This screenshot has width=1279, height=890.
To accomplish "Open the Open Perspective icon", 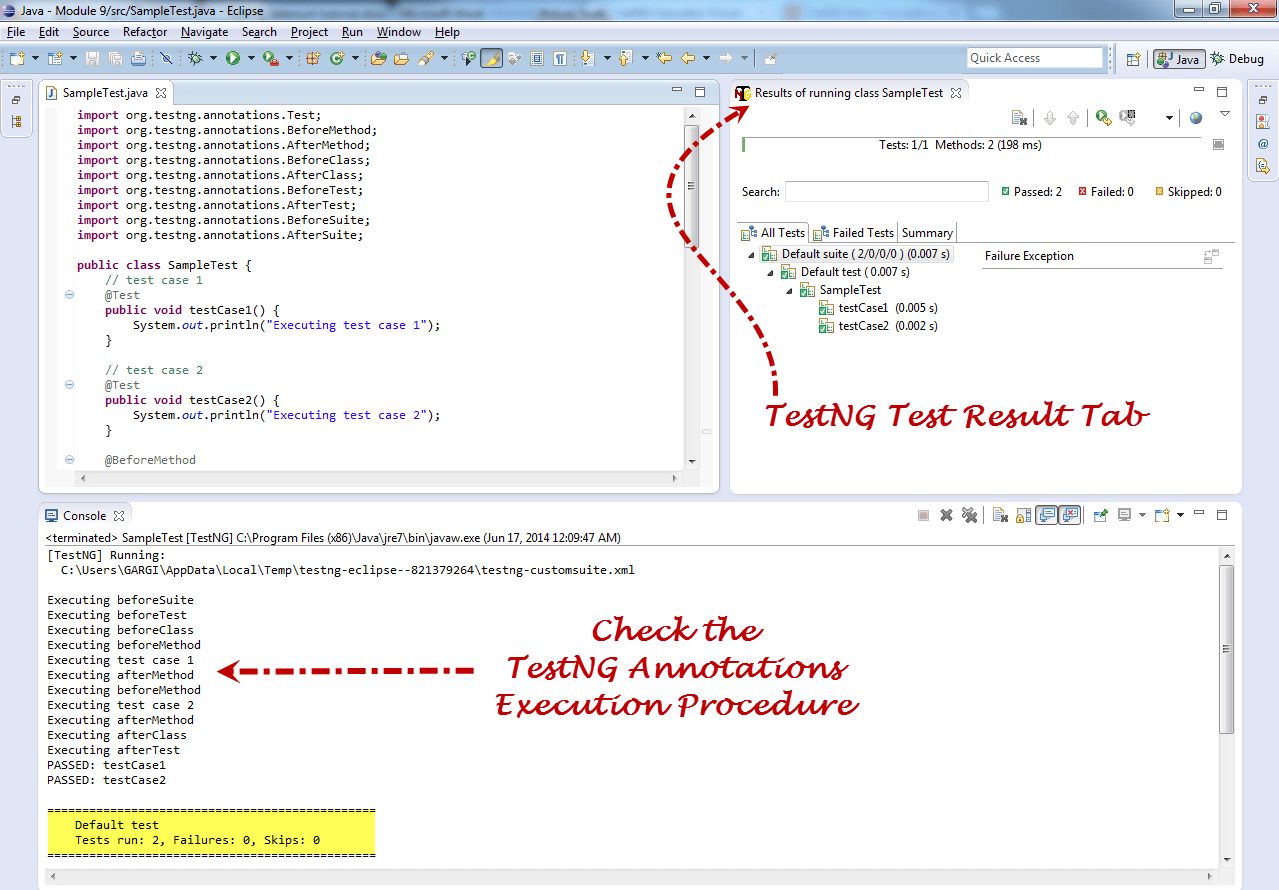I will pyautogui.click(x=1133, y=59).
